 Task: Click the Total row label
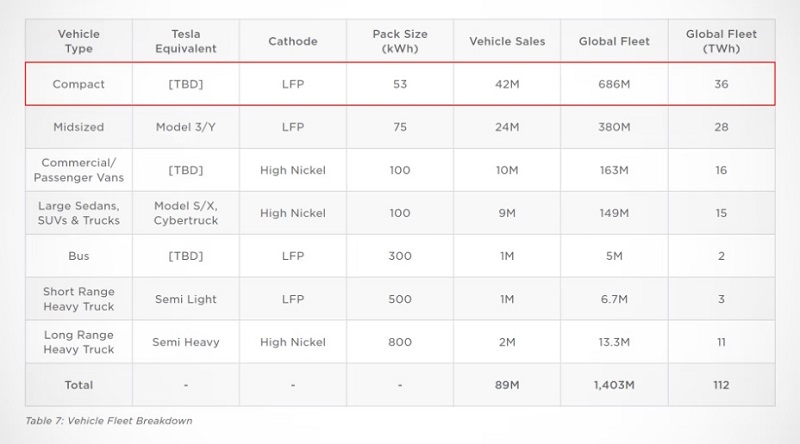click(x=79, y=385)
